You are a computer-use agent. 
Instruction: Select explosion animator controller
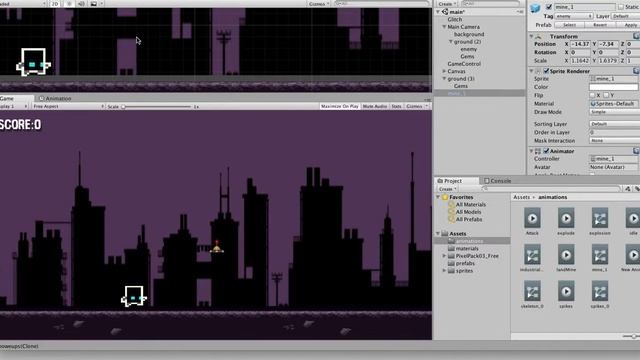600,222
